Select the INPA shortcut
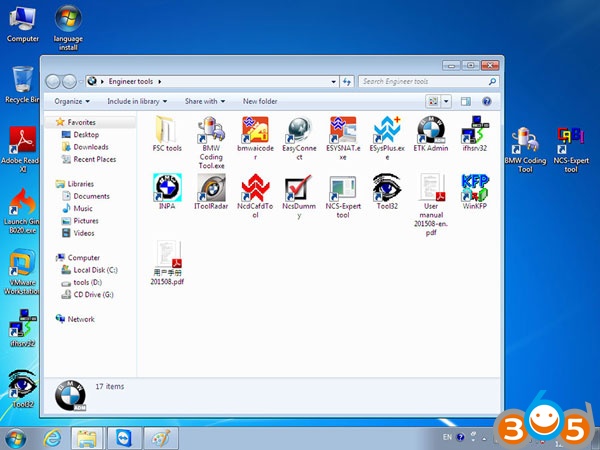This screenshot has width=600, height=450. point(167,191)
